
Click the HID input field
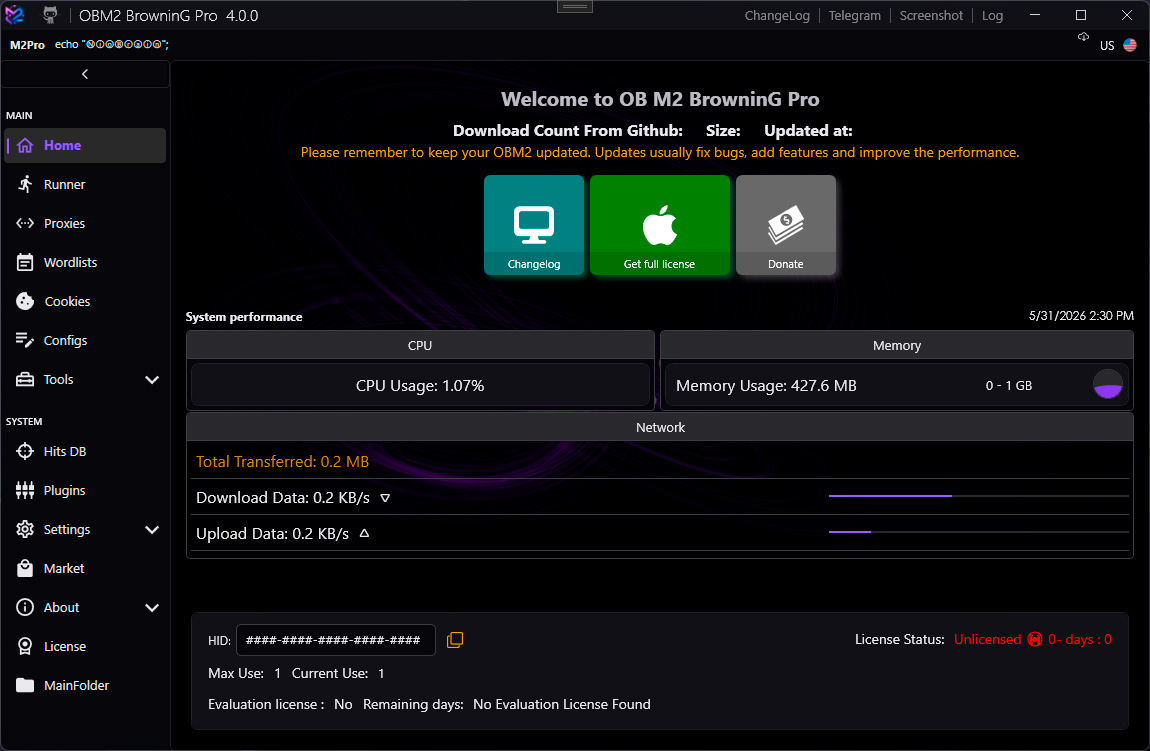(336, 640)
